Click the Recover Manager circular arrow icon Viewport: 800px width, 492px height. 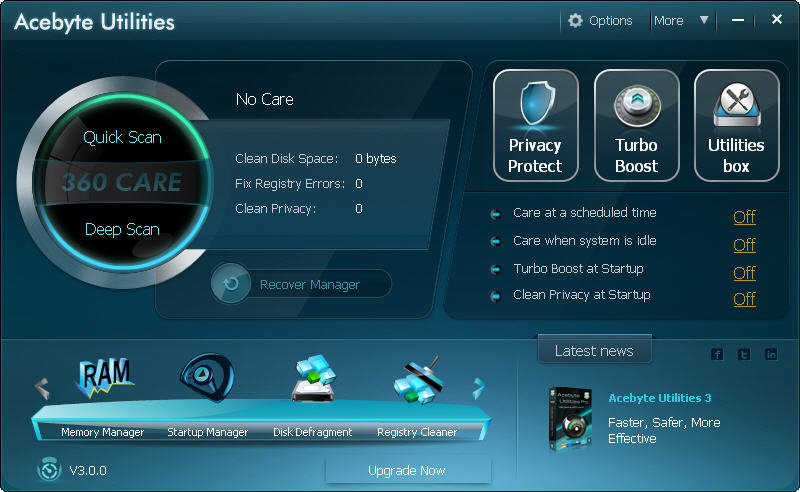point(231,283)
